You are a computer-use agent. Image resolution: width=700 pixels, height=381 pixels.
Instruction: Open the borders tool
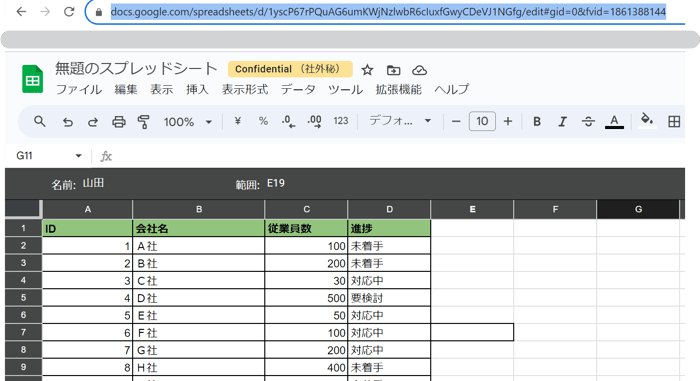click(674, 121)
